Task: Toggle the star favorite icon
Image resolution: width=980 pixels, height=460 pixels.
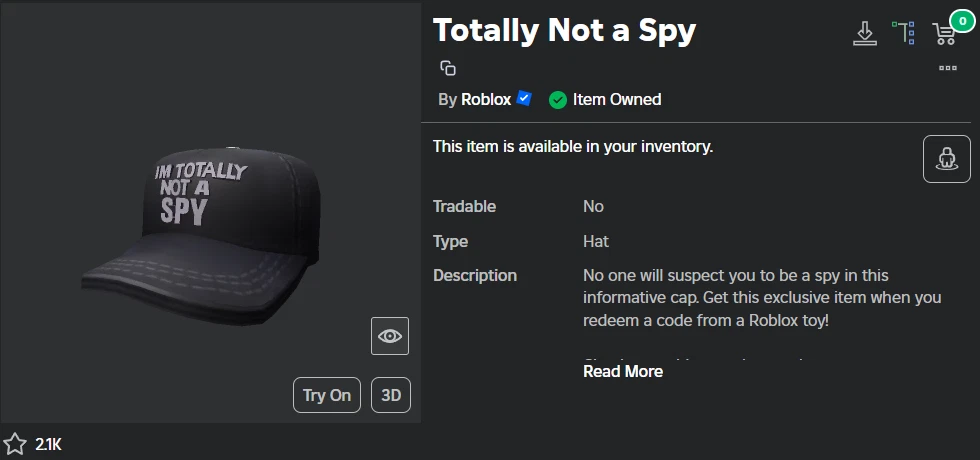Action: [x=15, y=444]
